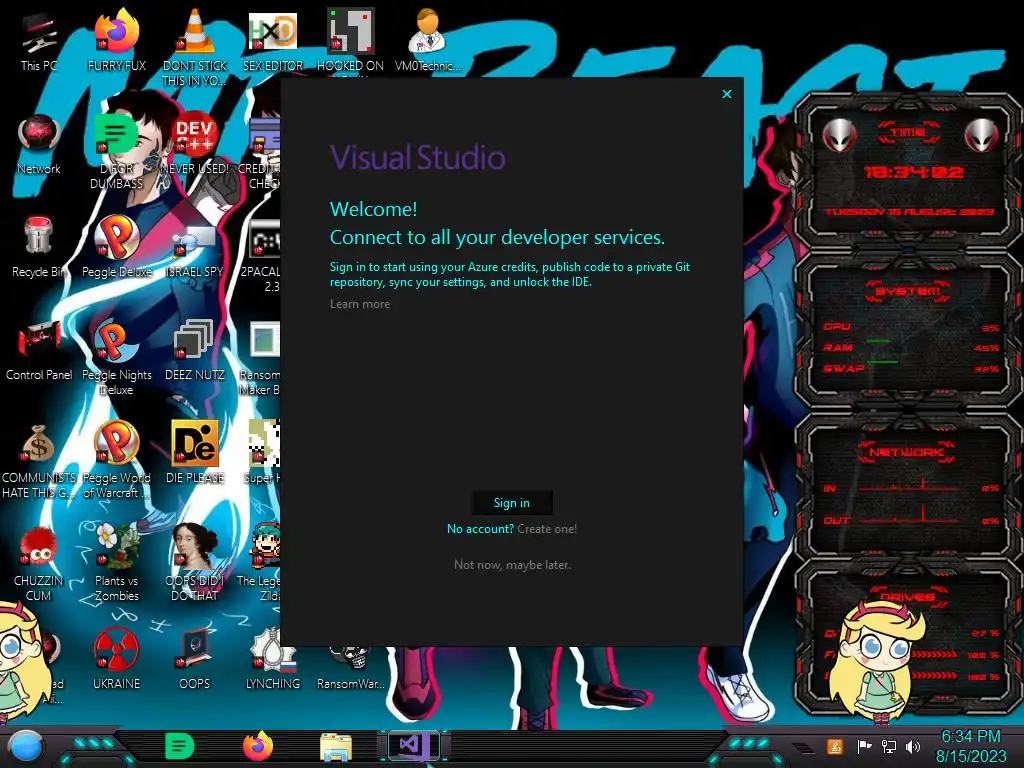Open the Start orb on taskbar
1024x768 pixels.
(26, 746)
